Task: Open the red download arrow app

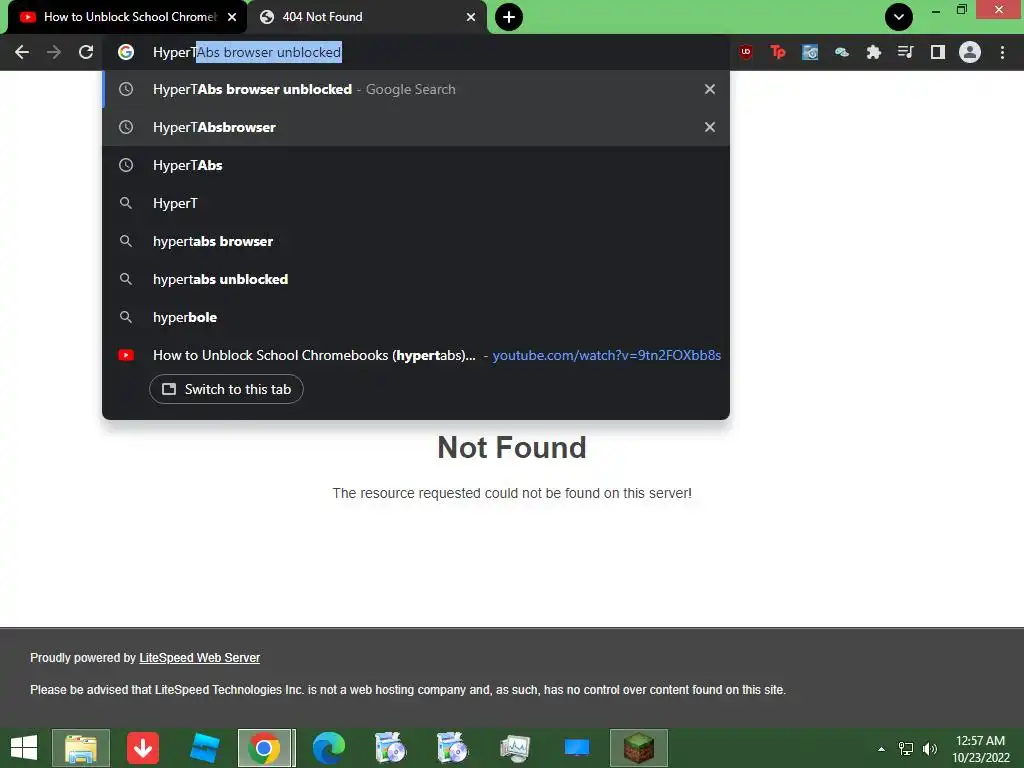Action: tap(143, 748)
